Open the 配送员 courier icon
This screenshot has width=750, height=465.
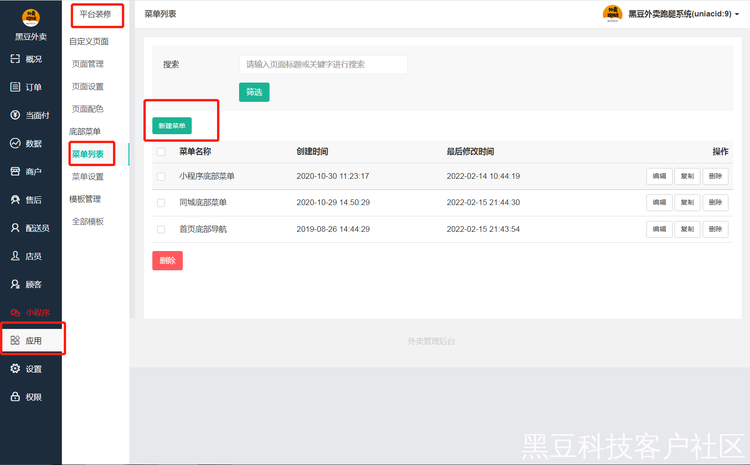click(15, 228)
